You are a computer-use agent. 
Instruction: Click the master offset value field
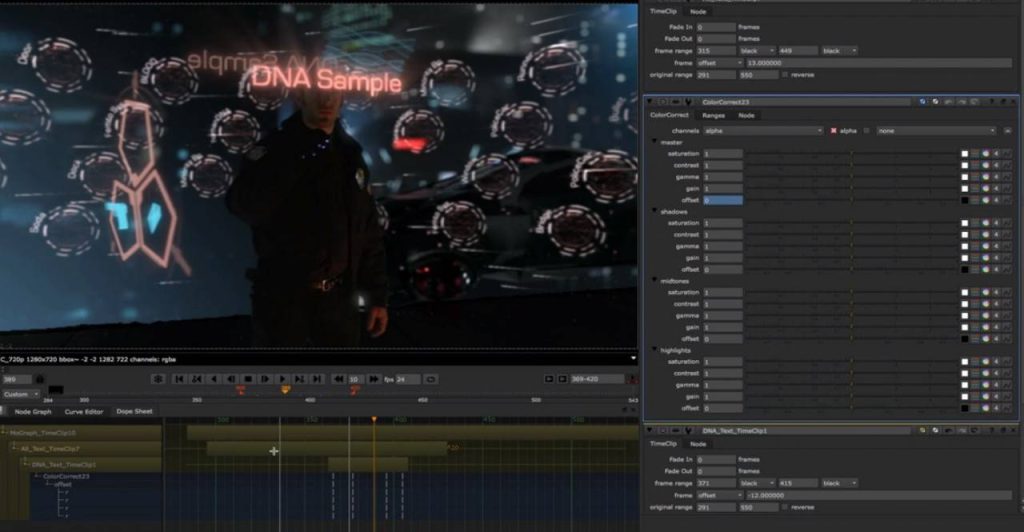(x=722, y=200)
